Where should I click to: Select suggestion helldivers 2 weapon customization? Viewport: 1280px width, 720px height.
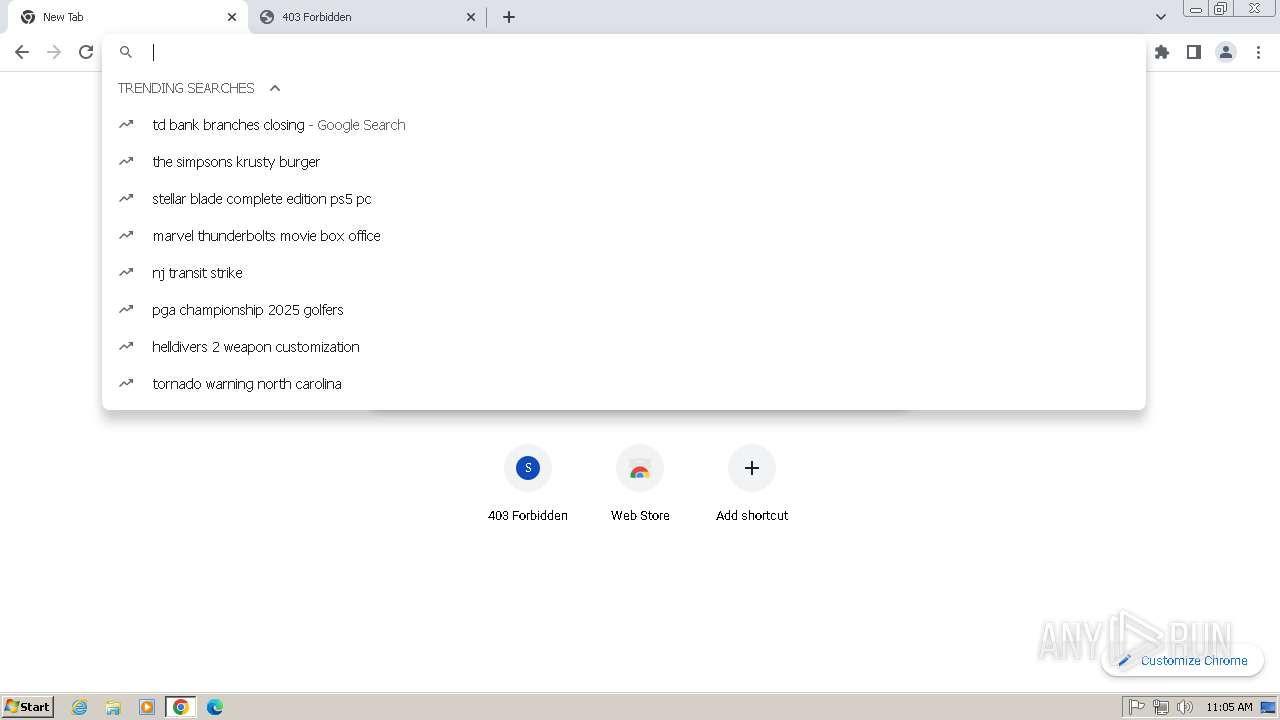tap(624, 347)
